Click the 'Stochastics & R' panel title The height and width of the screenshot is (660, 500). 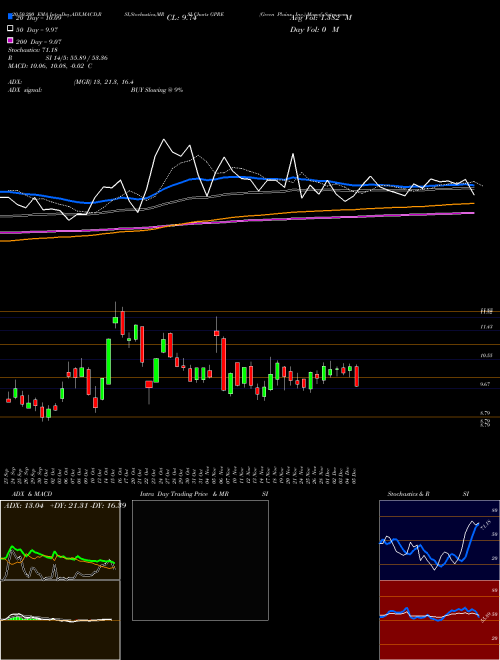(x=408, y=494)
